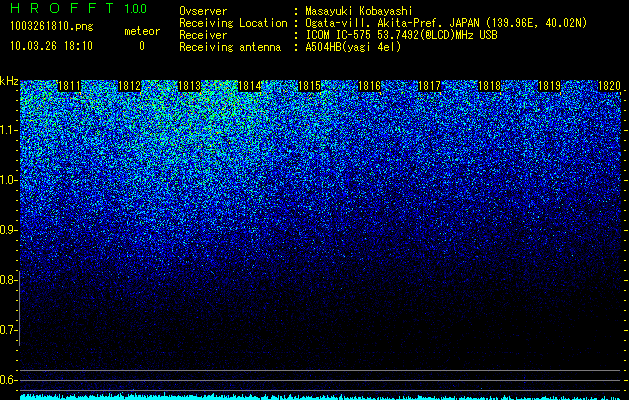The width and height of the screenshot is (629, 400).
Task: Click the Receiving Location label
Action: [x=233, y=23]
